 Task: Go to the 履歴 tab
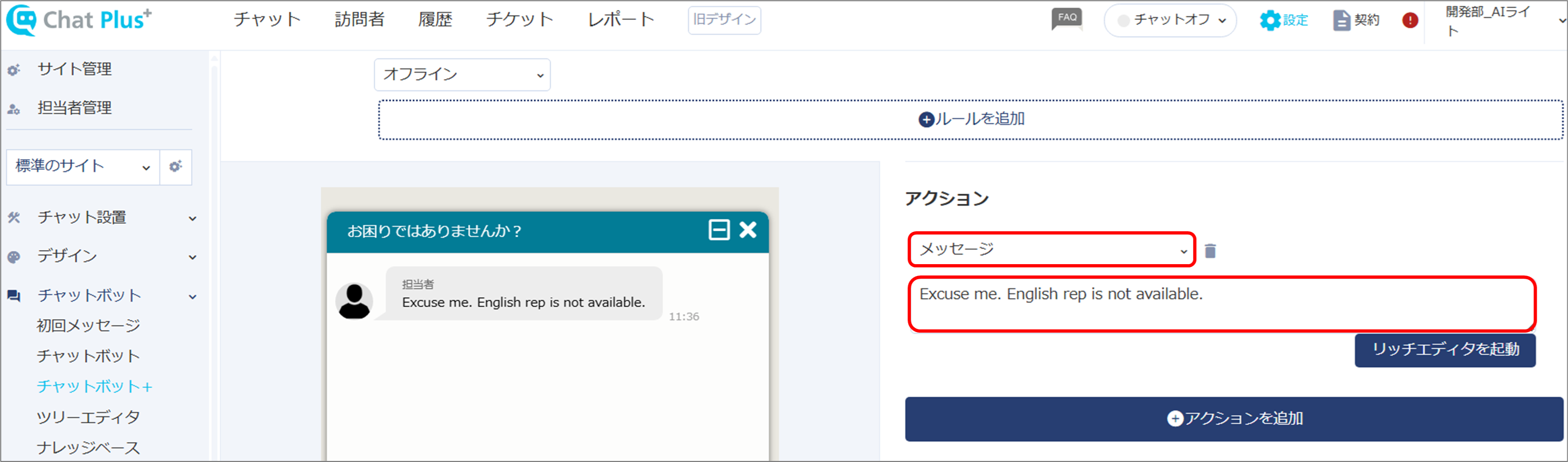[x=435, y=19]
